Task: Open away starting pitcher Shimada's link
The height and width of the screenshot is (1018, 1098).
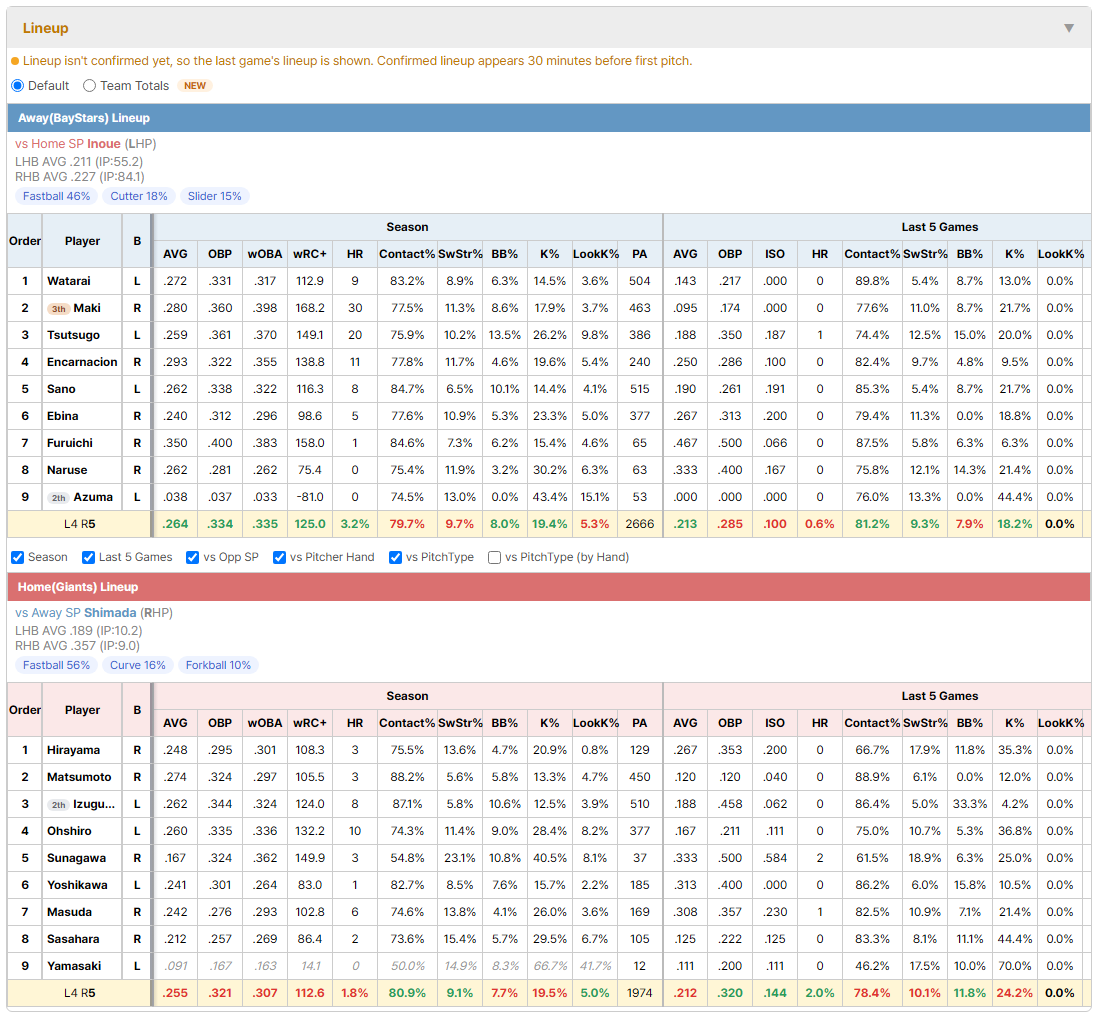Action: point(110,613)
